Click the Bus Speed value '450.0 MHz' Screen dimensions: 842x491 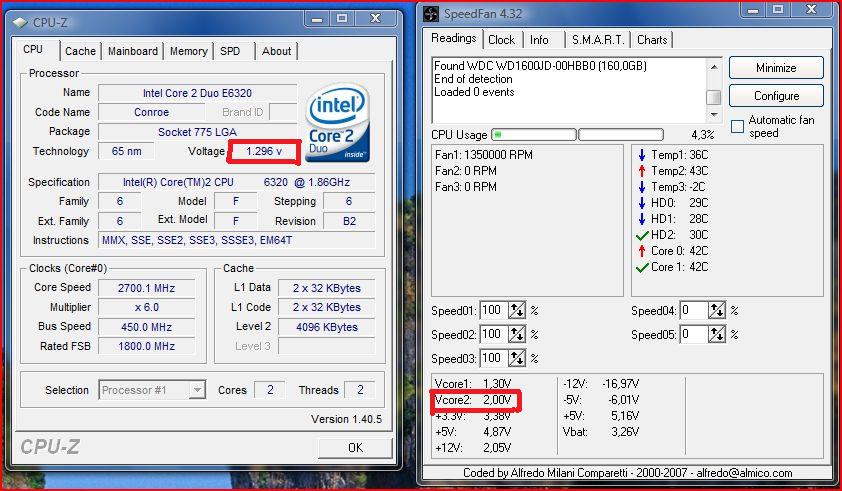click(147, 327)
